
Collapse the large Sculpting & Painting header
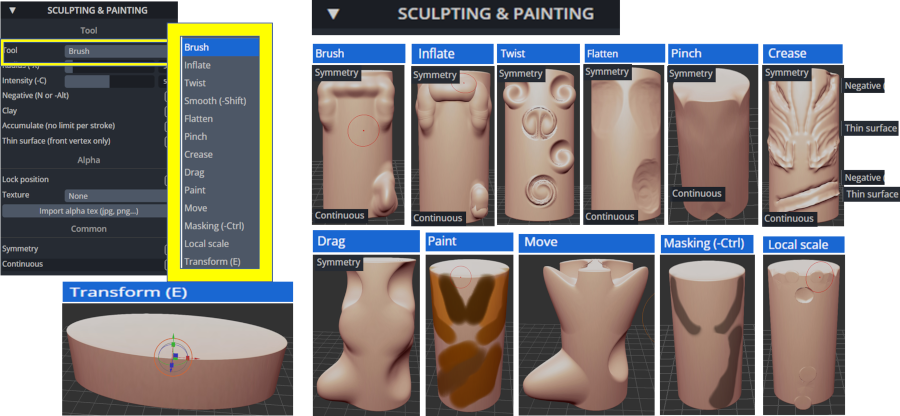pos(332,14)
